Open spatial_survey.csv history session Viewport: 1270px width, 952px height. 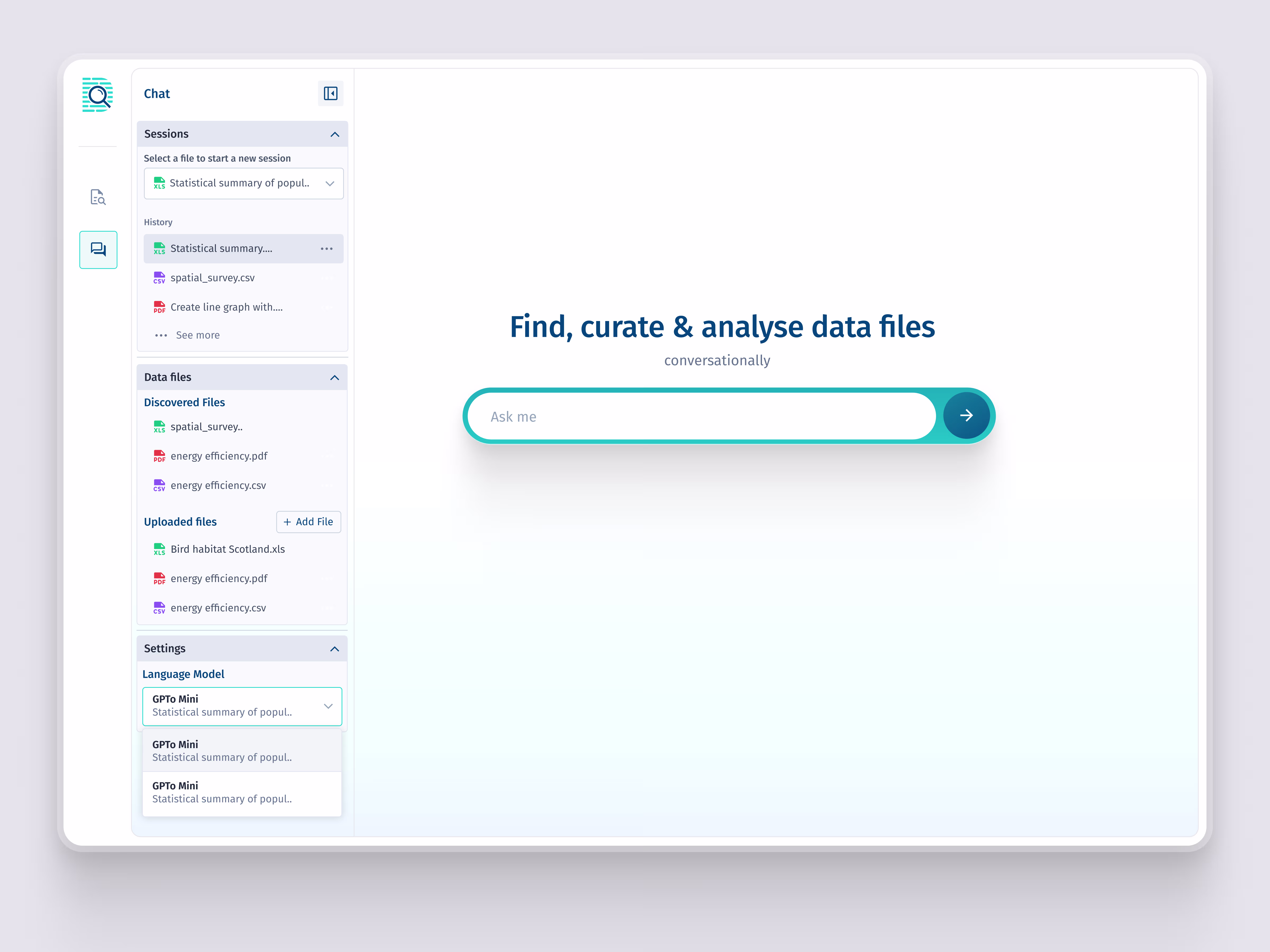[212, 278]
